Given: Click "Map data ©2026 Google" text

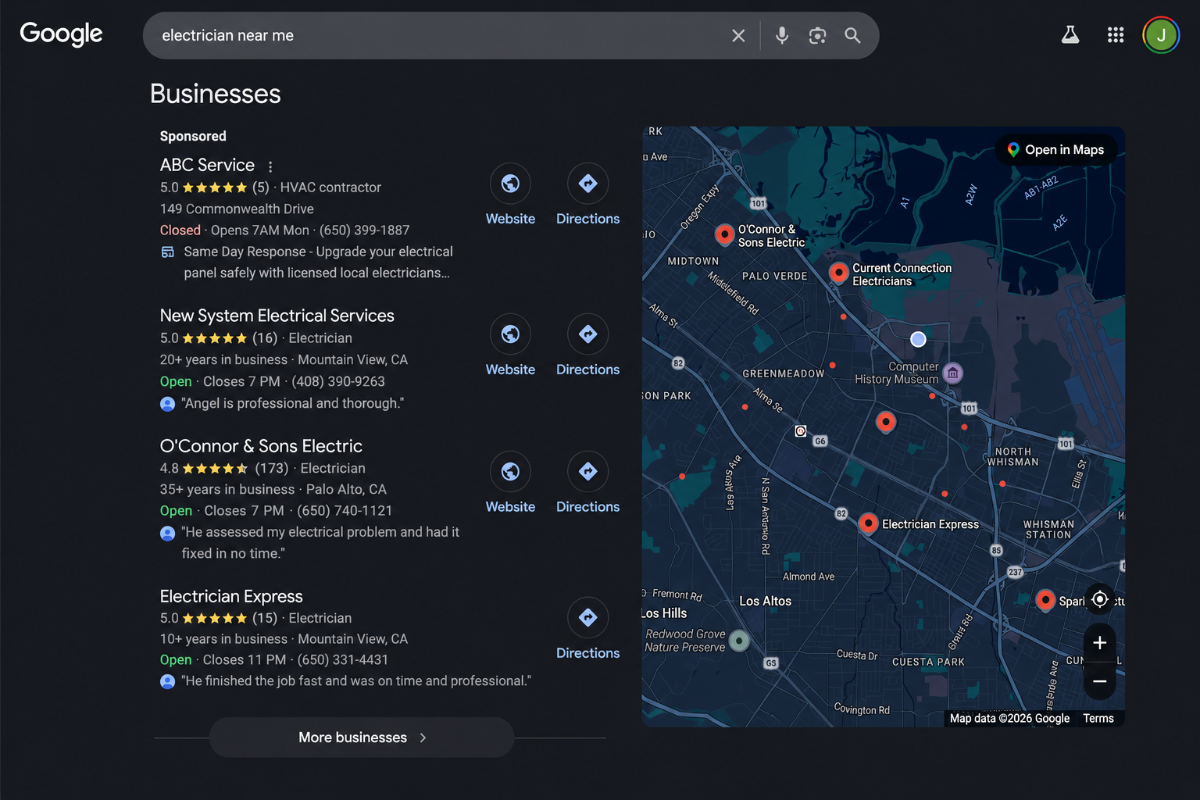Looking at the screenshot, I should coord(1010,718).
